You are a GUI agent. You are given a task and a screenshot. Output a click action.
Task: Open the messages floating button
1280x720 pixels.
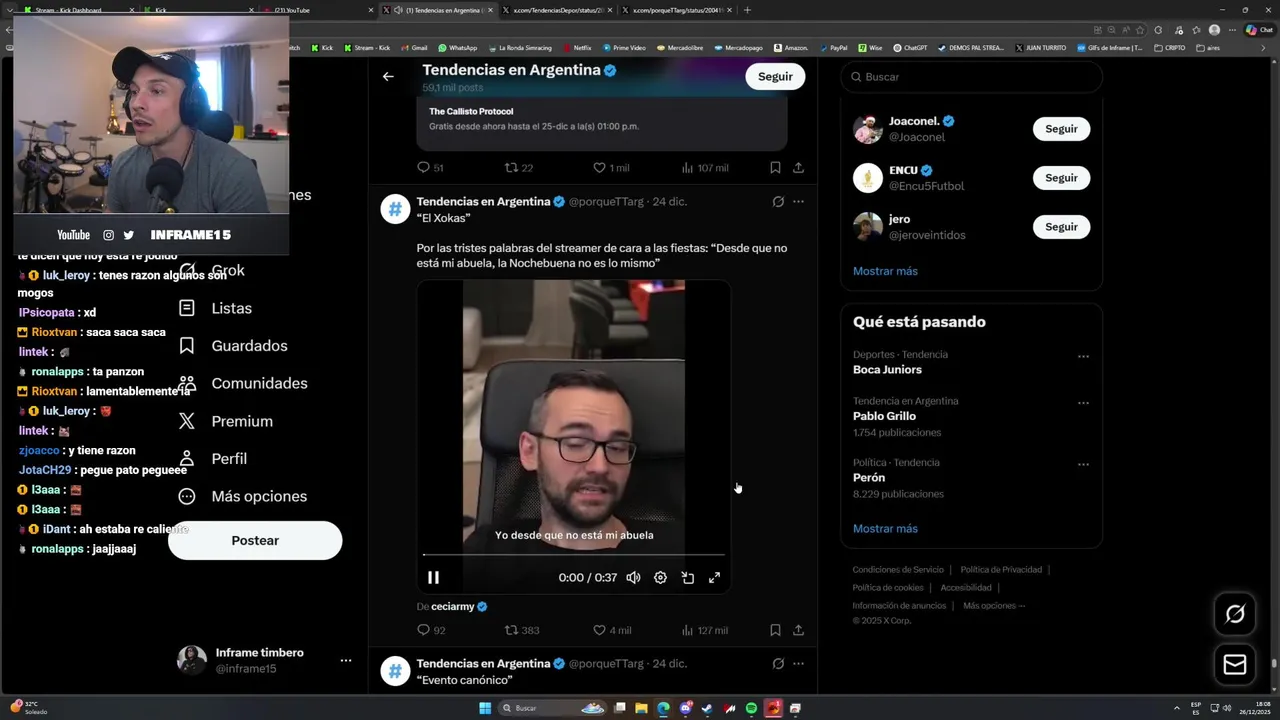tap(1235, 665)
